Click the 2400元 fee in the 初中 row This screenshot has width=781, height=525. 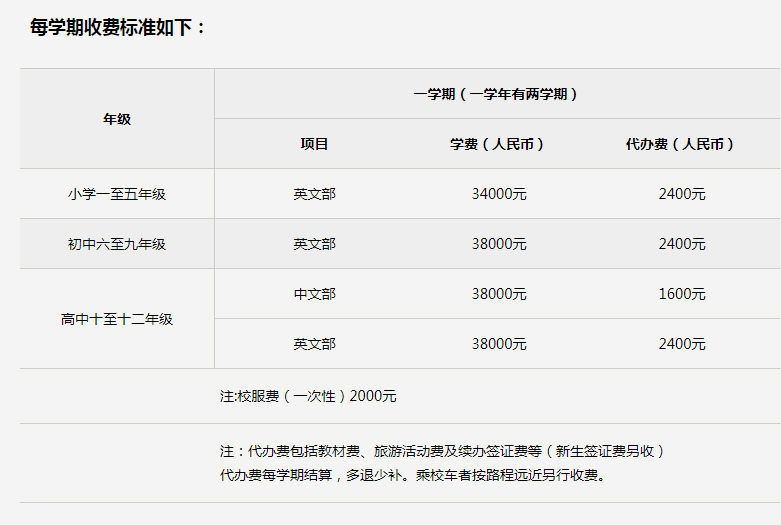click(x=681, y=244)
